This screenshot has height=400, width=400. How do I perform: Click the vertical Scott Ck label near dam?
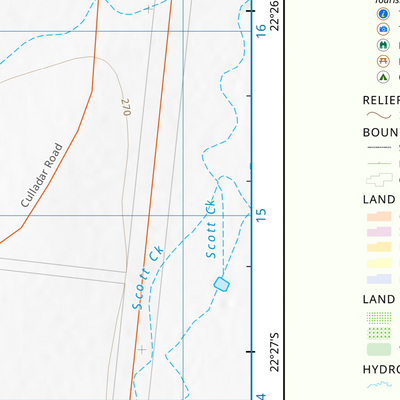(211, 229)
